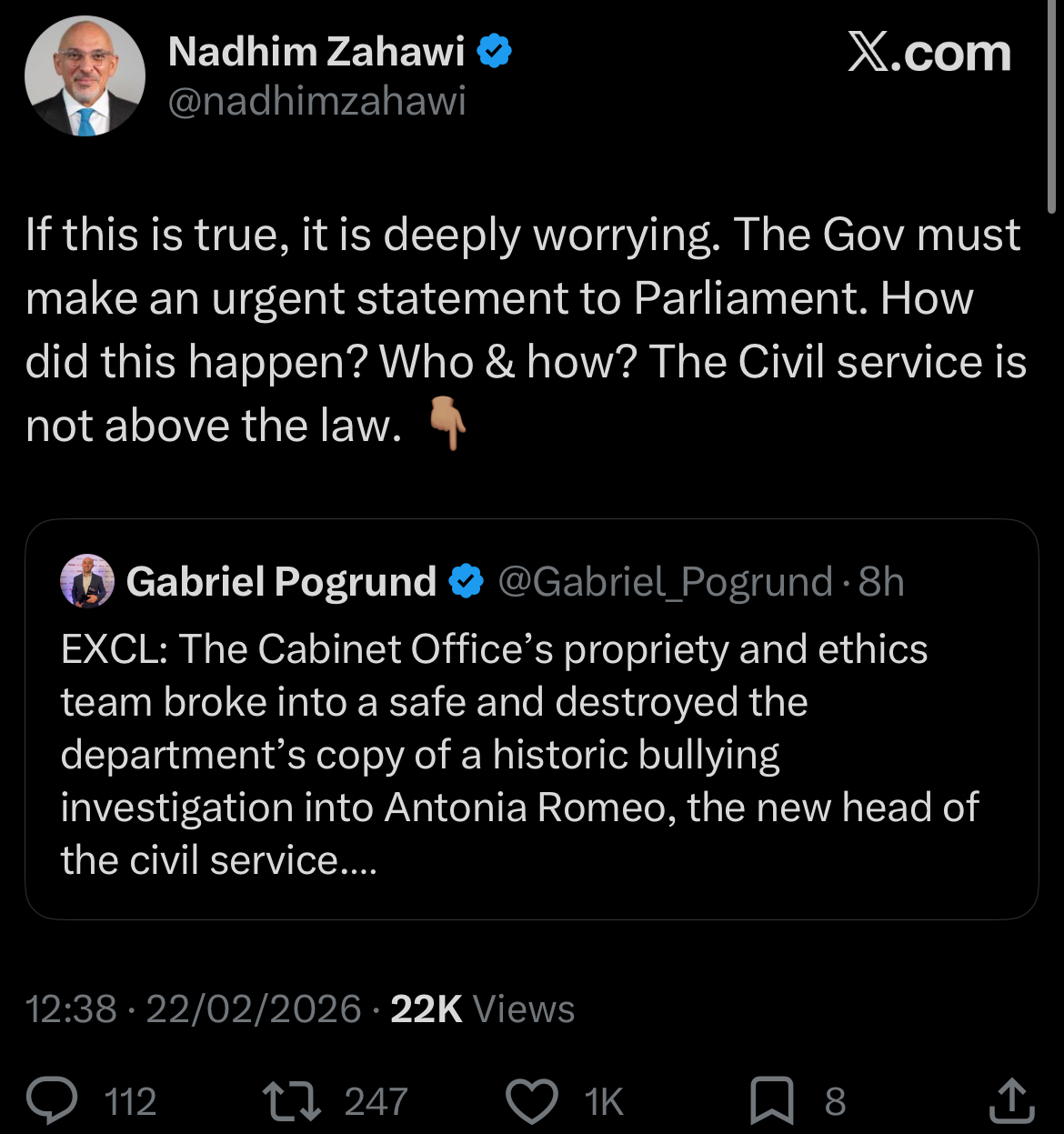Click the 22K Views count
This screenshot has width=1064, height=1134.
point(482,1009)
